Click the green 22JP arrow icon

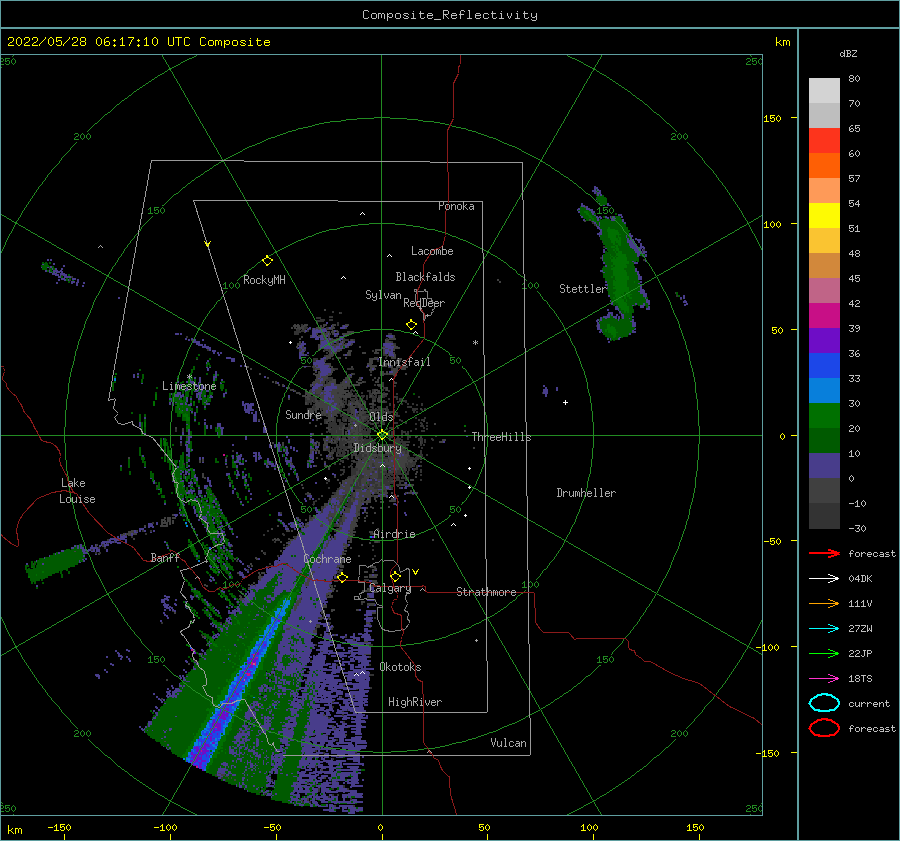(x=824, y=653)
